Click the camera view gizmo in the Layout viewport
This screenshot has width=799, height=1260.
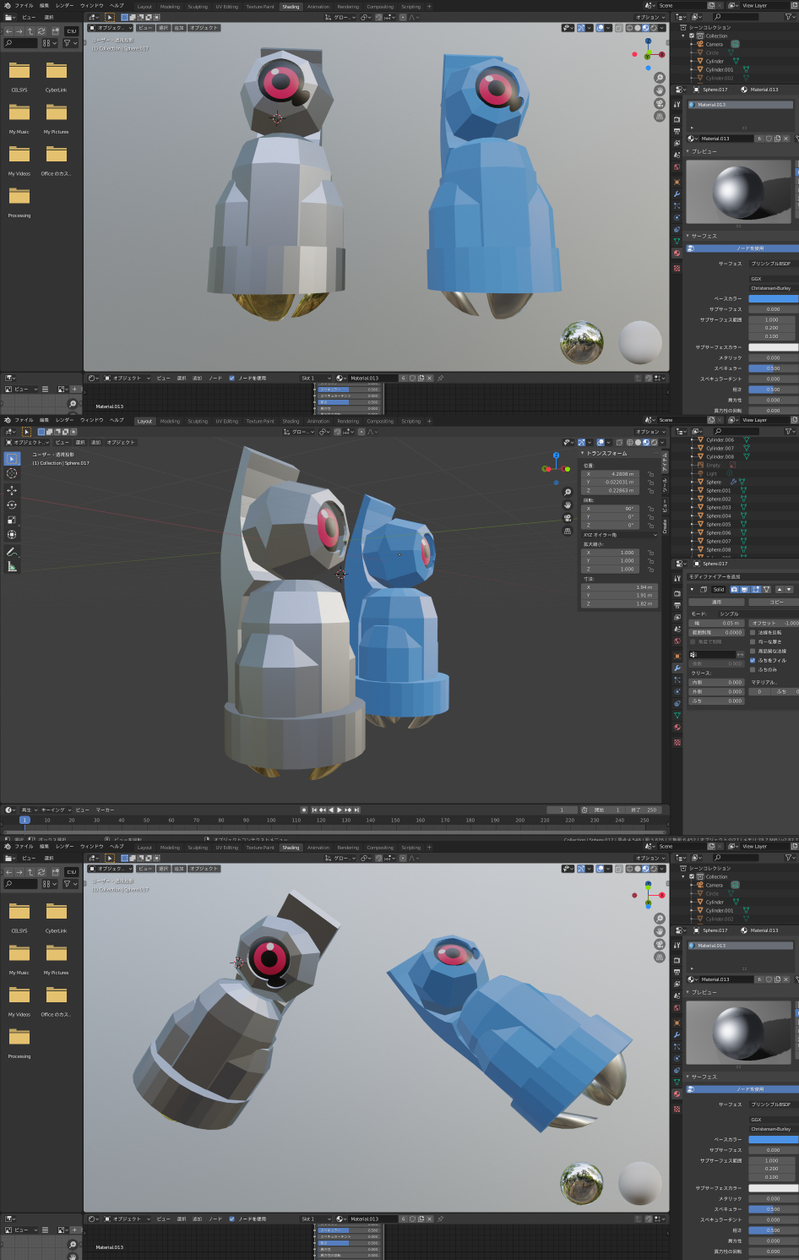pos(568,518)
